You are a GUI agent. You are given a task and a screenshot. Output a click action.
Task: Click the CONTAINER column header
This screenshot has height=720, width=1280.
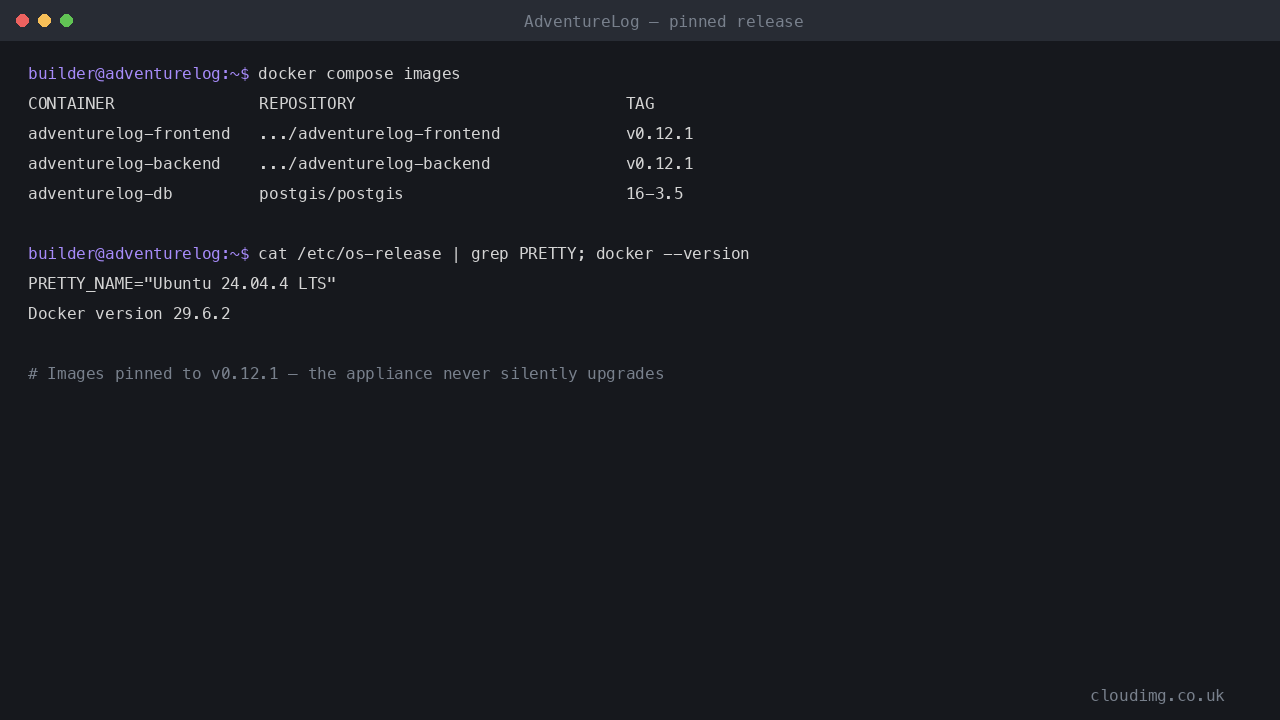coord(71,104)
